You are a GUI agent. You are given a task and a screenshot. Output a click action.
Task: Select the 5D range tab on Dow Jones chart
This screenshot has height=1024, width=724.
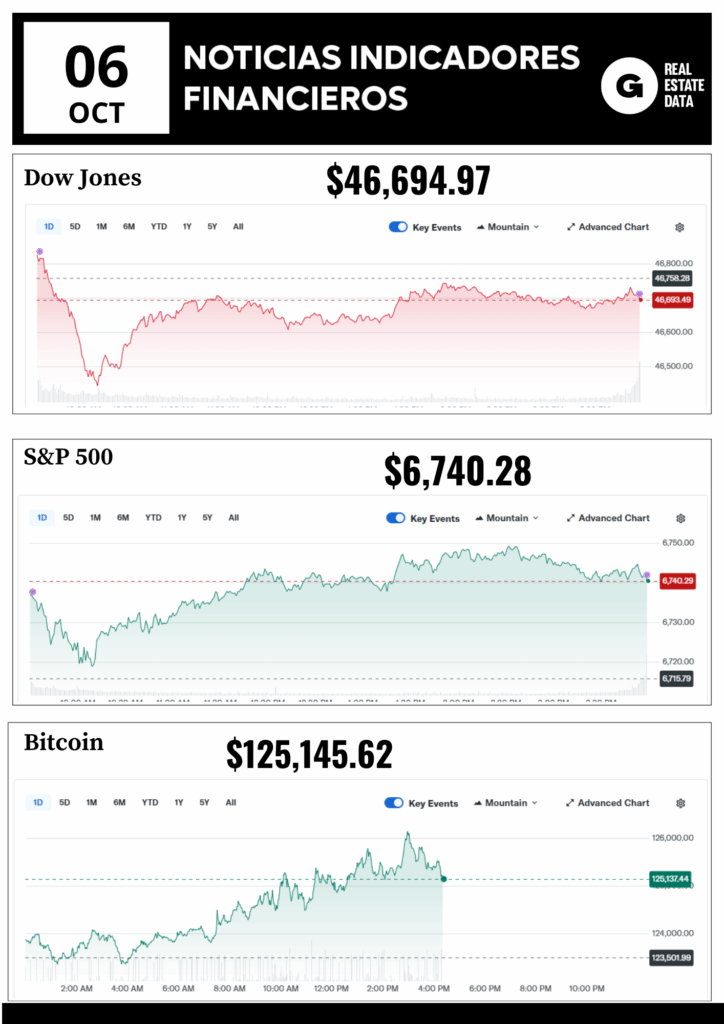pos(74,227)
